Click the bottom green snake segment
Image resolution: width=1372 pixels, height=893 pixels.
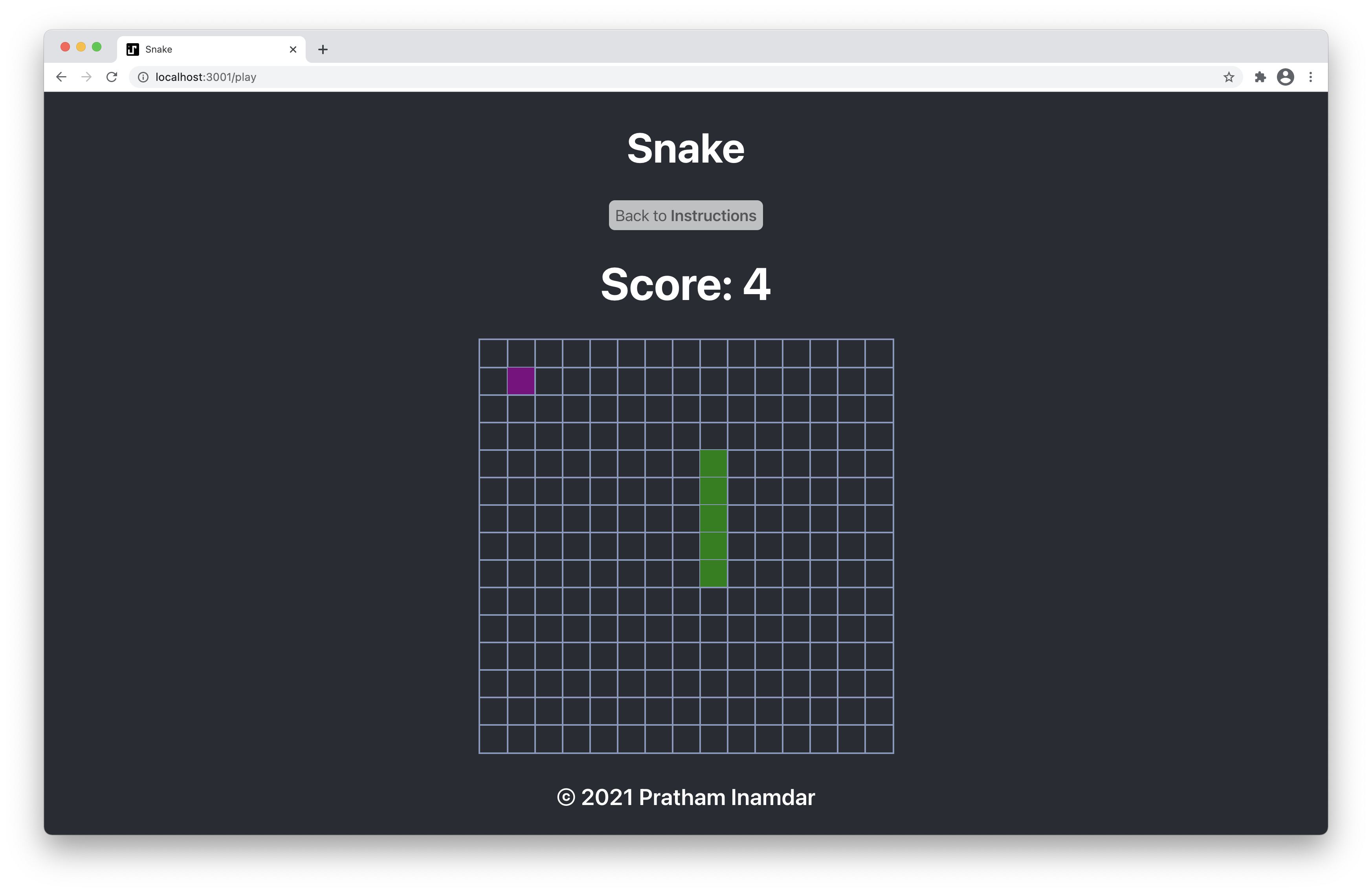coord(713,573)
